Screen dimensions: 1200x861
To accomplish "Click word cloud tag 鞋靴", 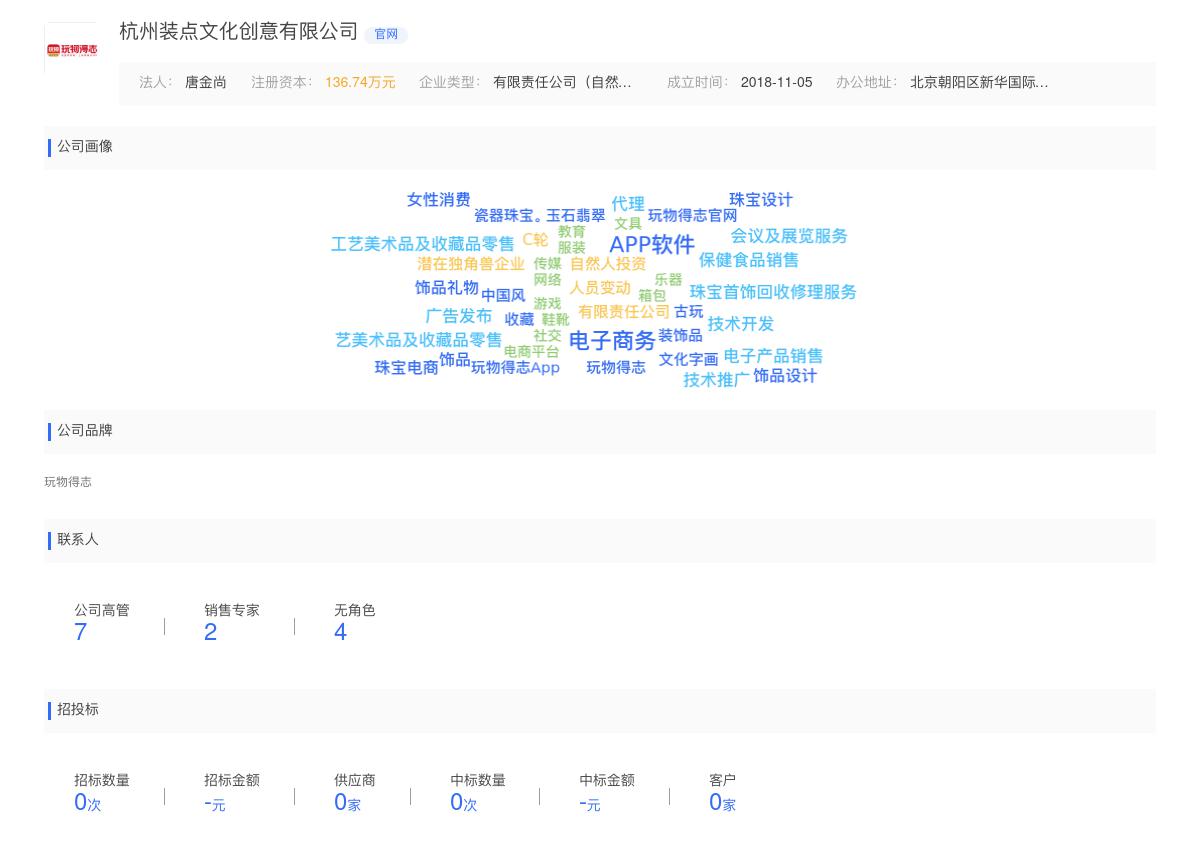I will pos(555,320).
